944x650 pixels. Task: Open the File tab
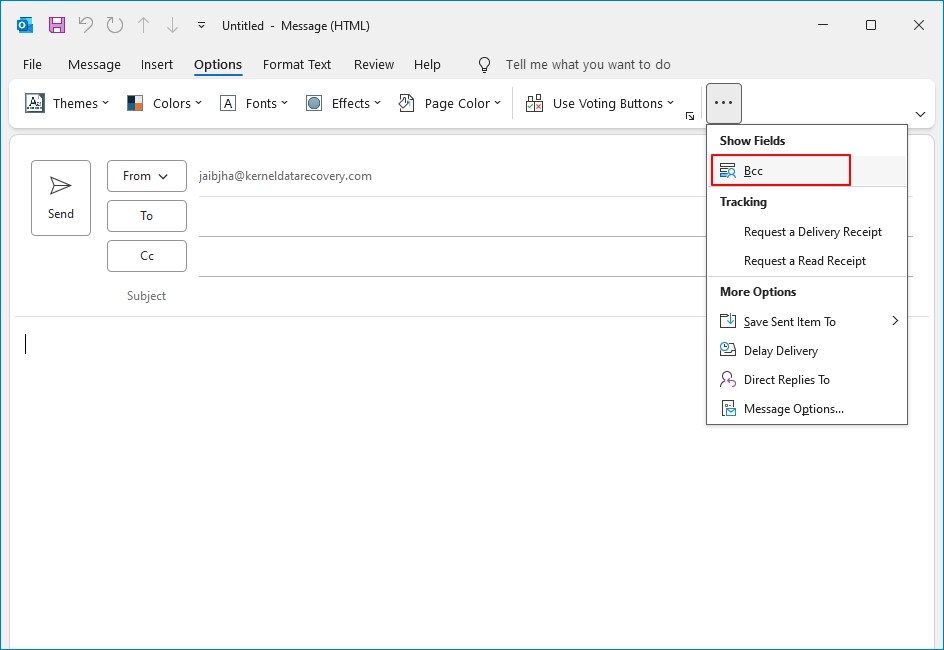pyautogui.click(x=33, y=64)
